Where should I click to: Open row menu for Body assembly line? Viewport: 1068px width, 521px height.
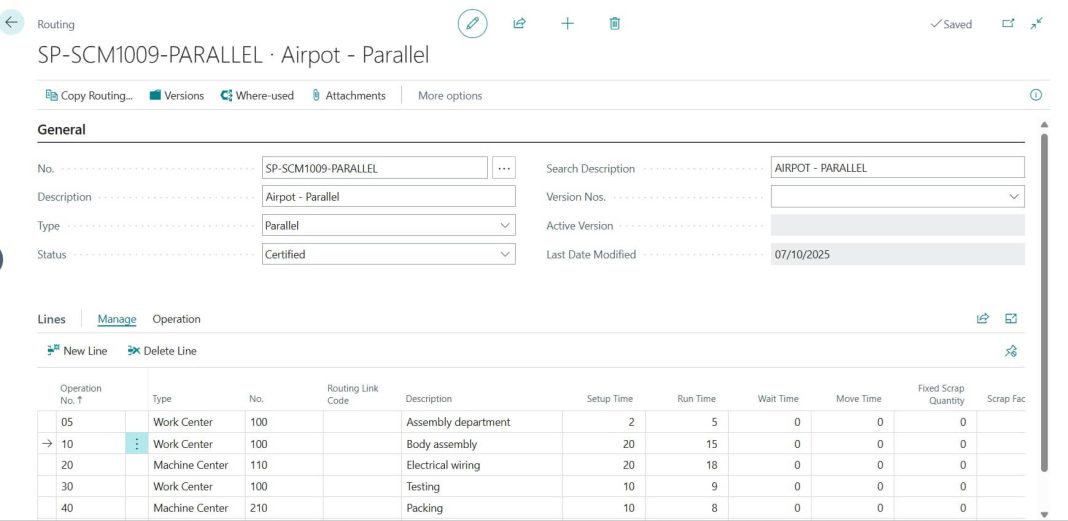coord(137,444)
